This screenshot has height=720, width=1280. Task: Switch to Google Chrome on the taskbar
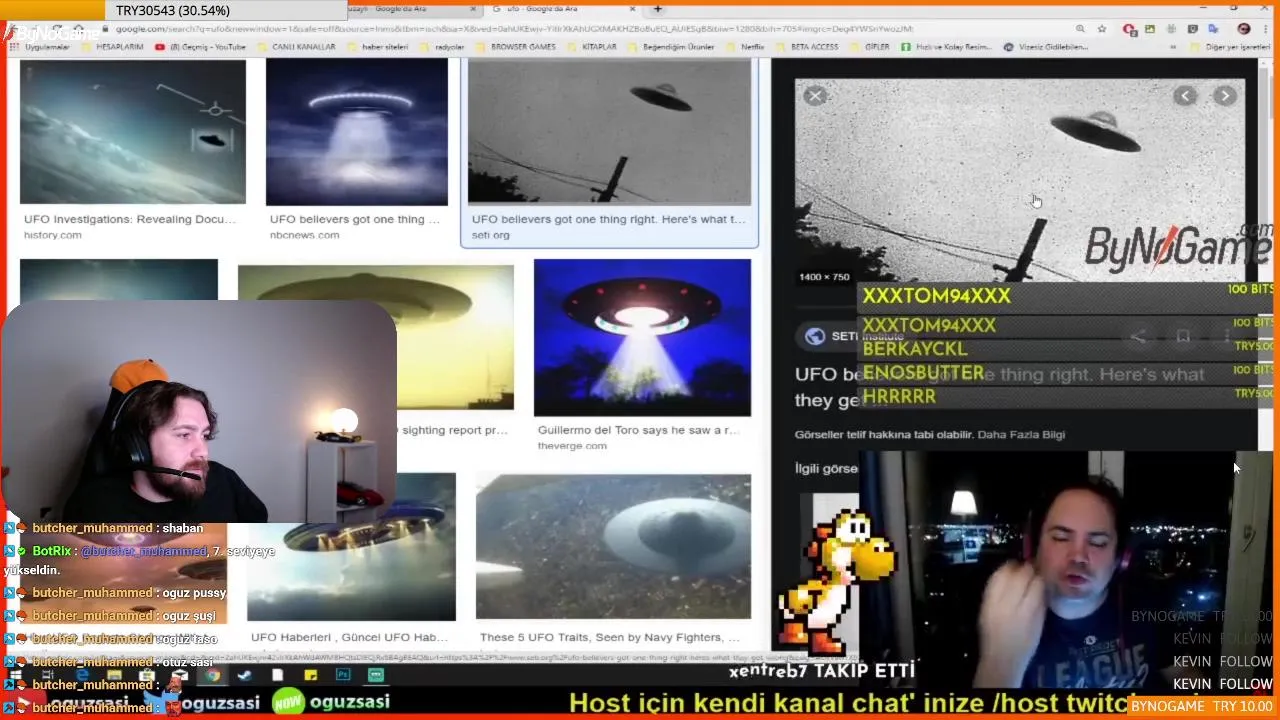[x=212, y=675]
